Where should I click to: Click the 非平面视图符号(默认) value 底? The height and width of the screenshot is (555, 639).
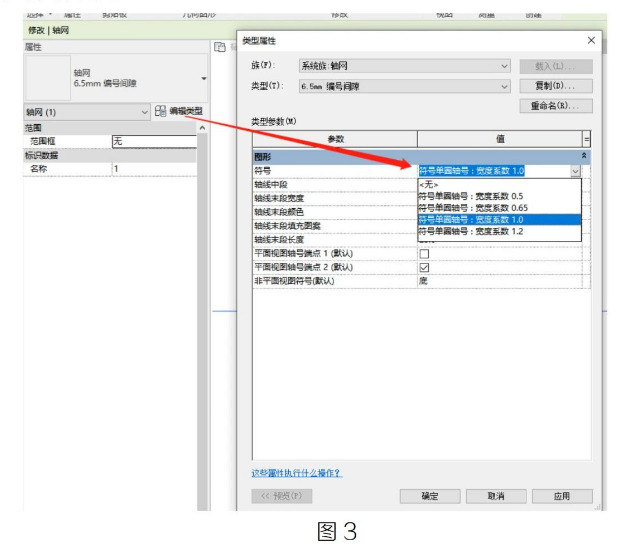(x=500, y=281)
